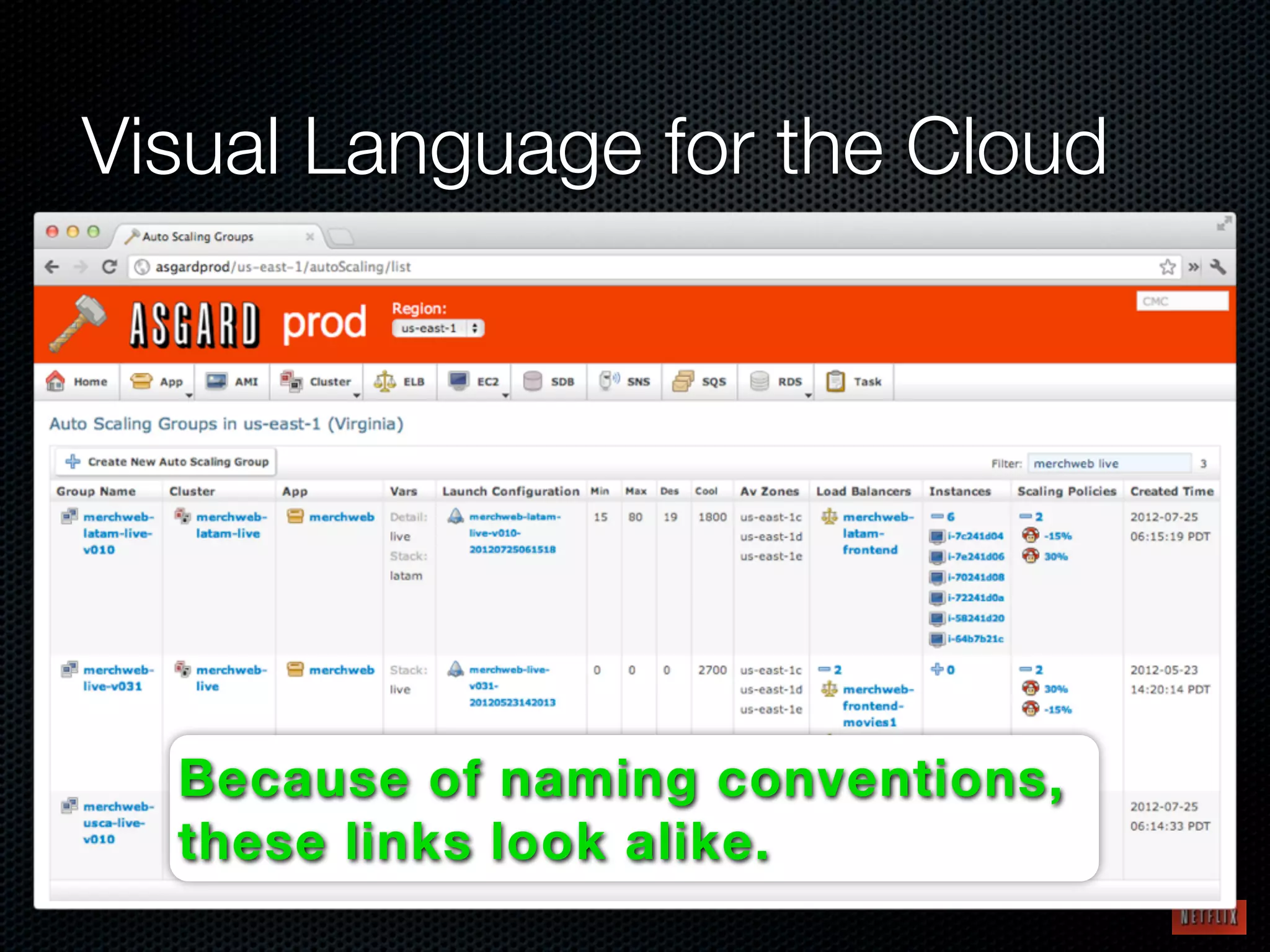
Task: Click the SDB database icon
Action: [x=533, y=381]
